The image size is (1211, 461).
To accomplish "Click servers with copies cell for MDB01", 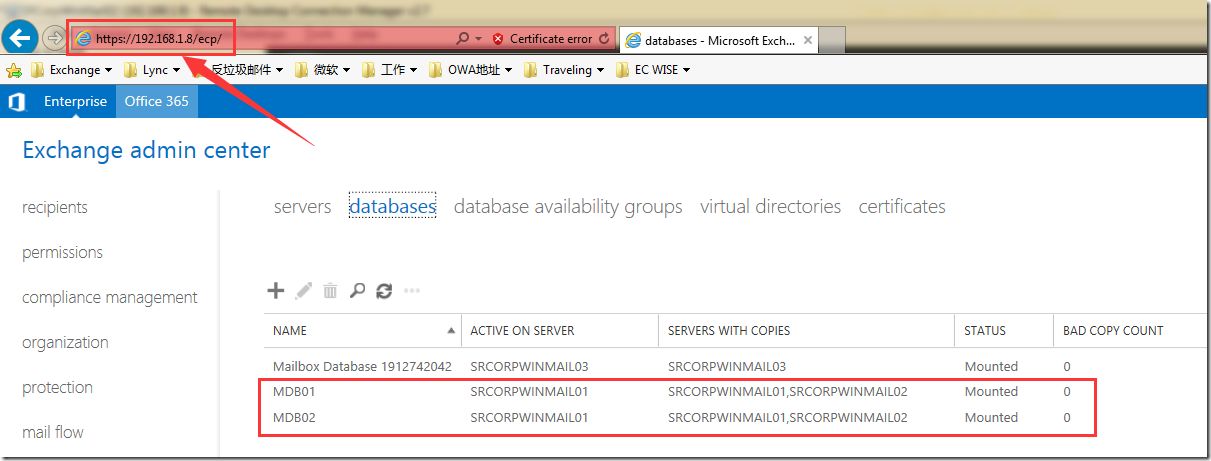I will (788, 392).
